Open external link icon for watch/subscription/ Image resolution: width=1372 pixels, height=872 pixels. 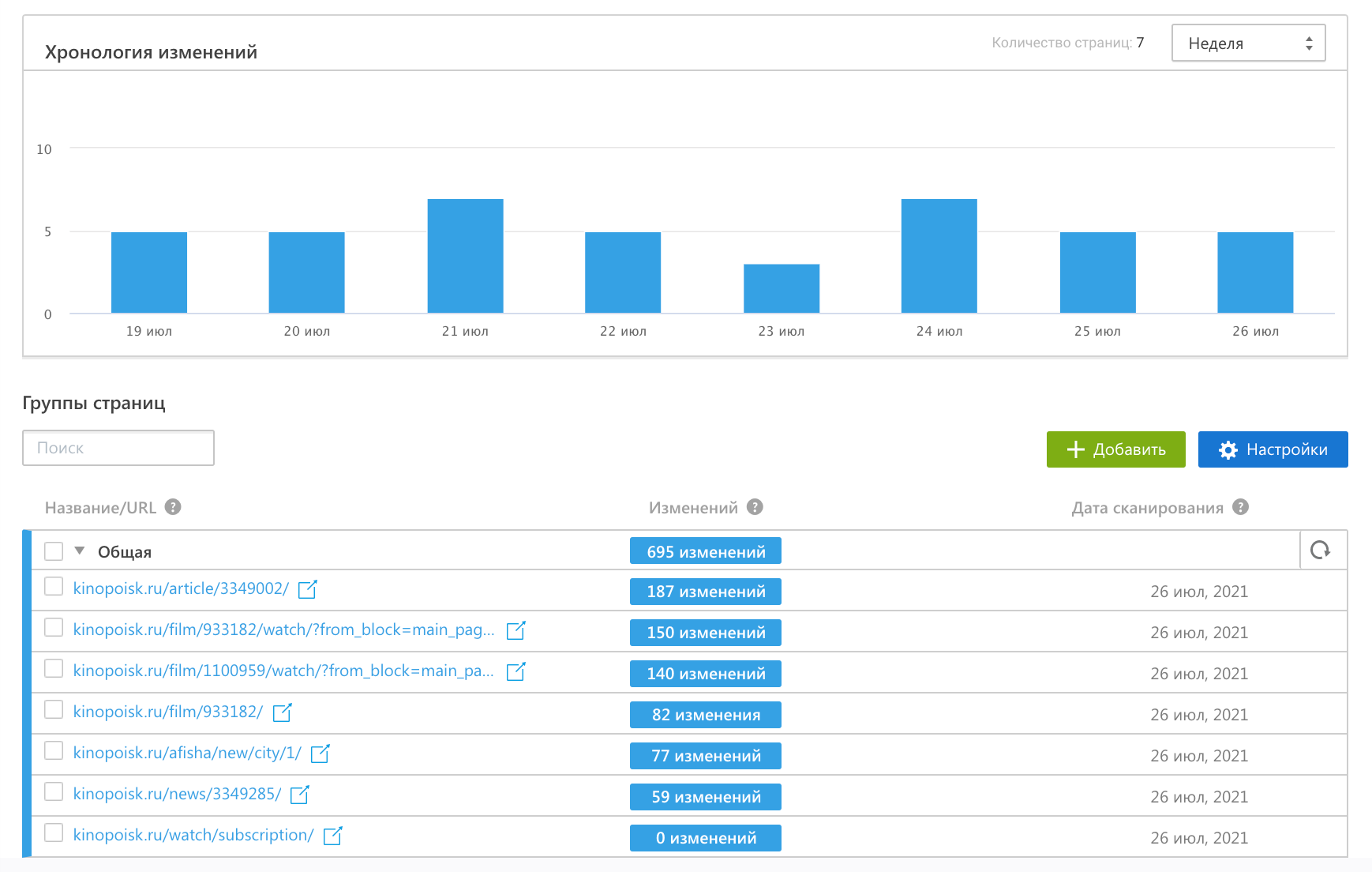(333, 836)
